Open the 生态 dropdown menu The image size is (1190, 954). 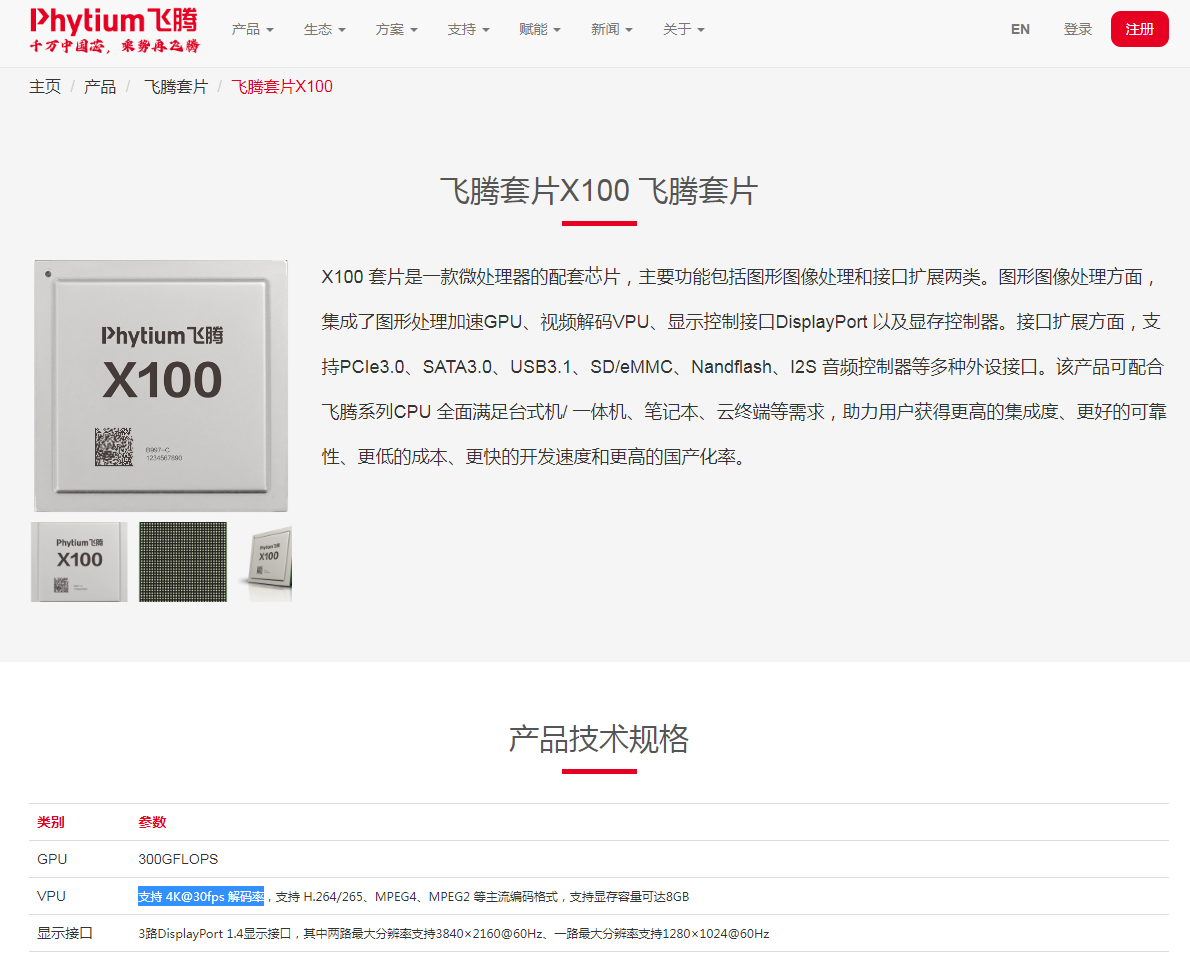click(324, 29)
